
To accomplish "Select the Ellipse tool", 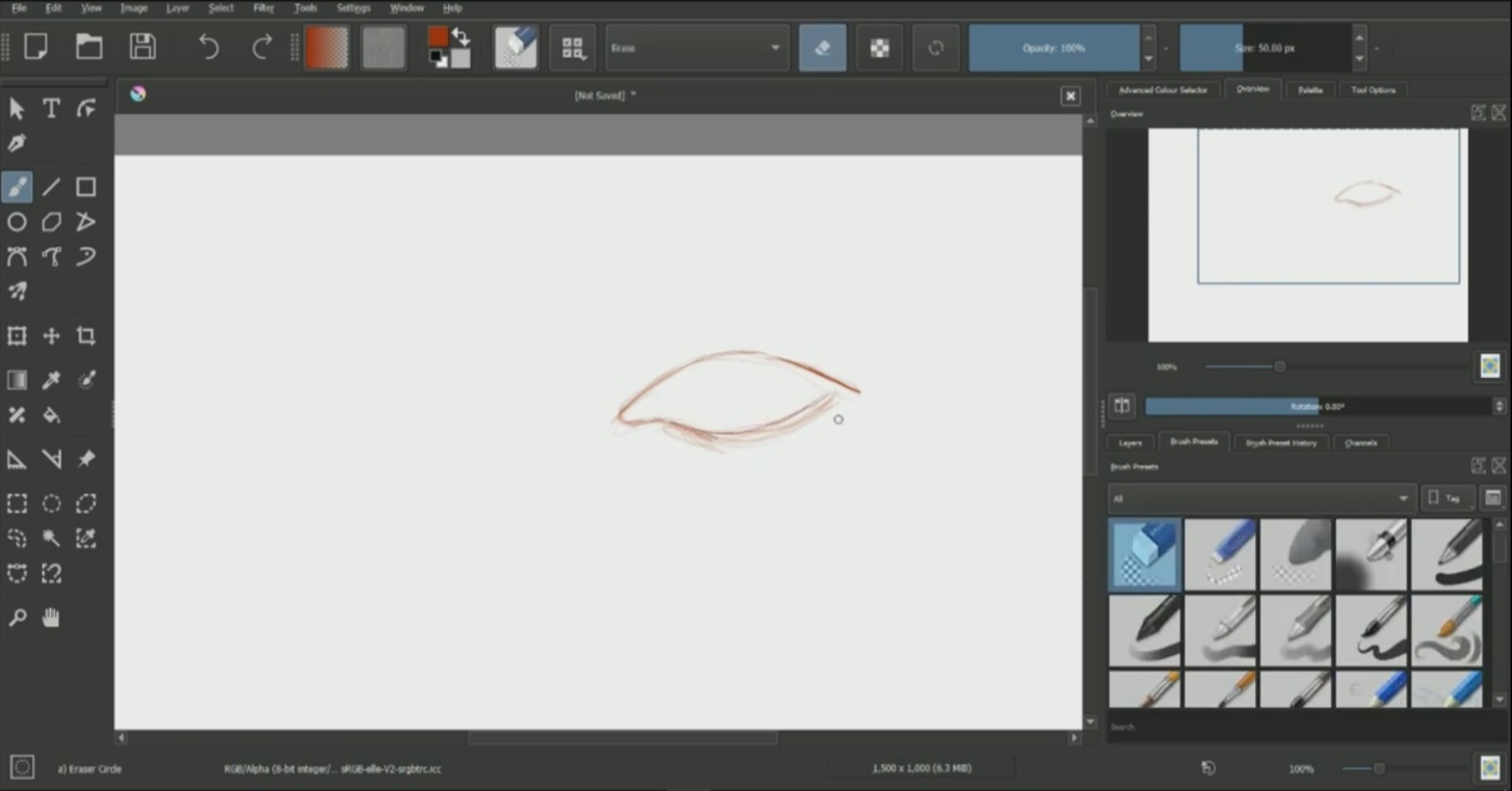I will (x=17, y=222).
